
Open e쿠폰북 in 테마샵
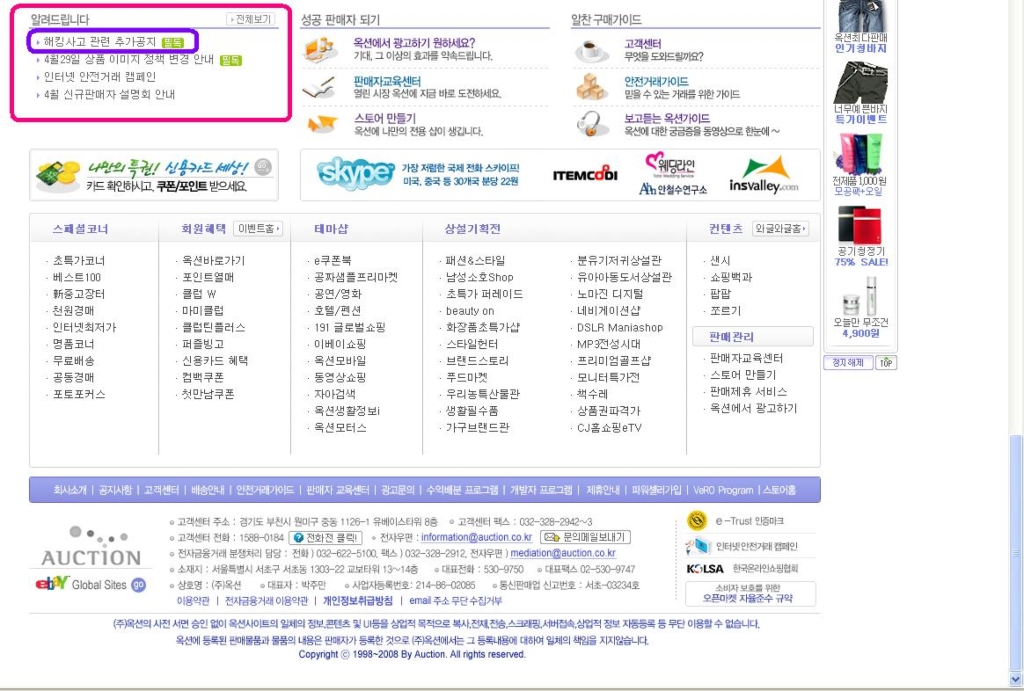click(332, 261)
